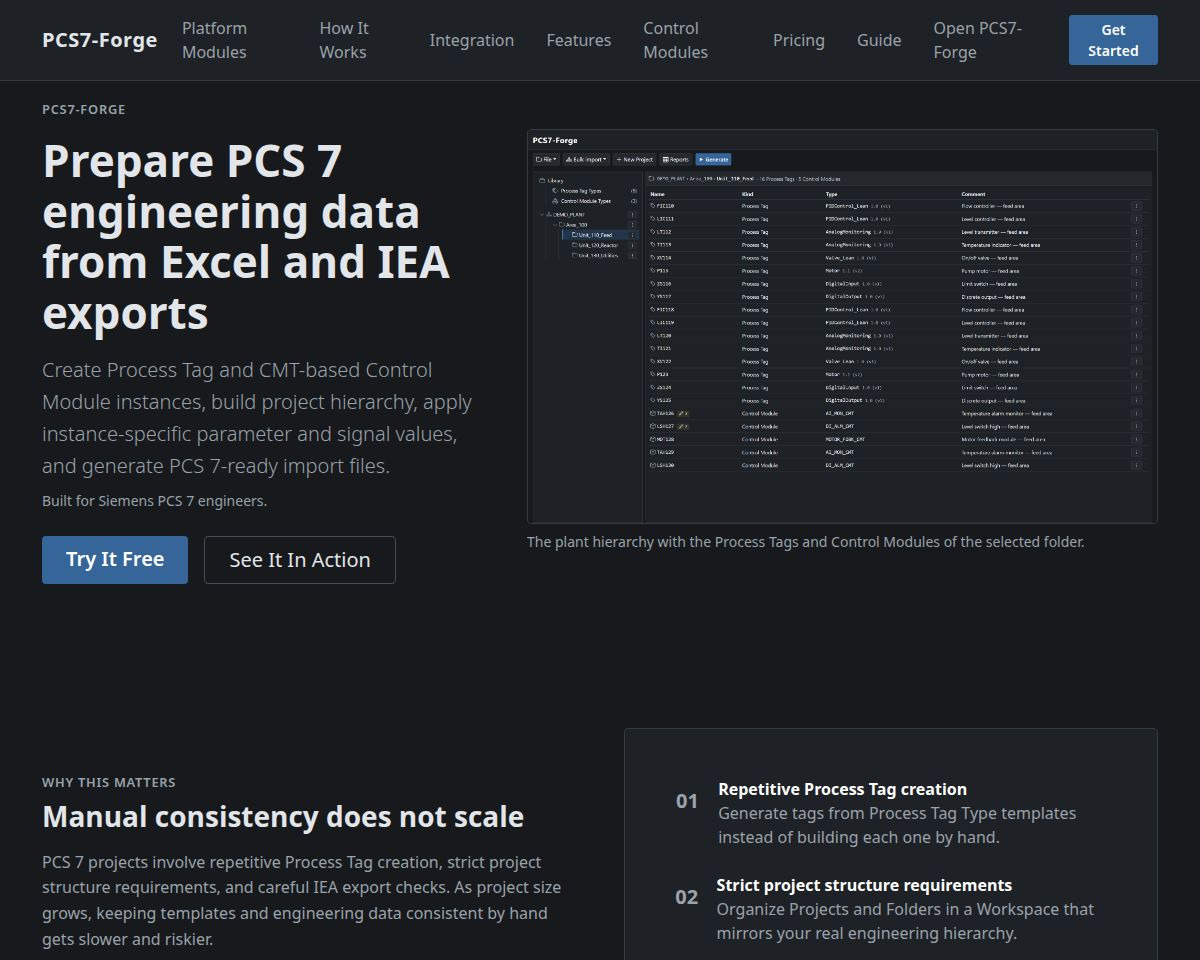Viewport: 1200px width, 960px height.
Task: Click the Control Module Types icon
Action: [555, 201]
